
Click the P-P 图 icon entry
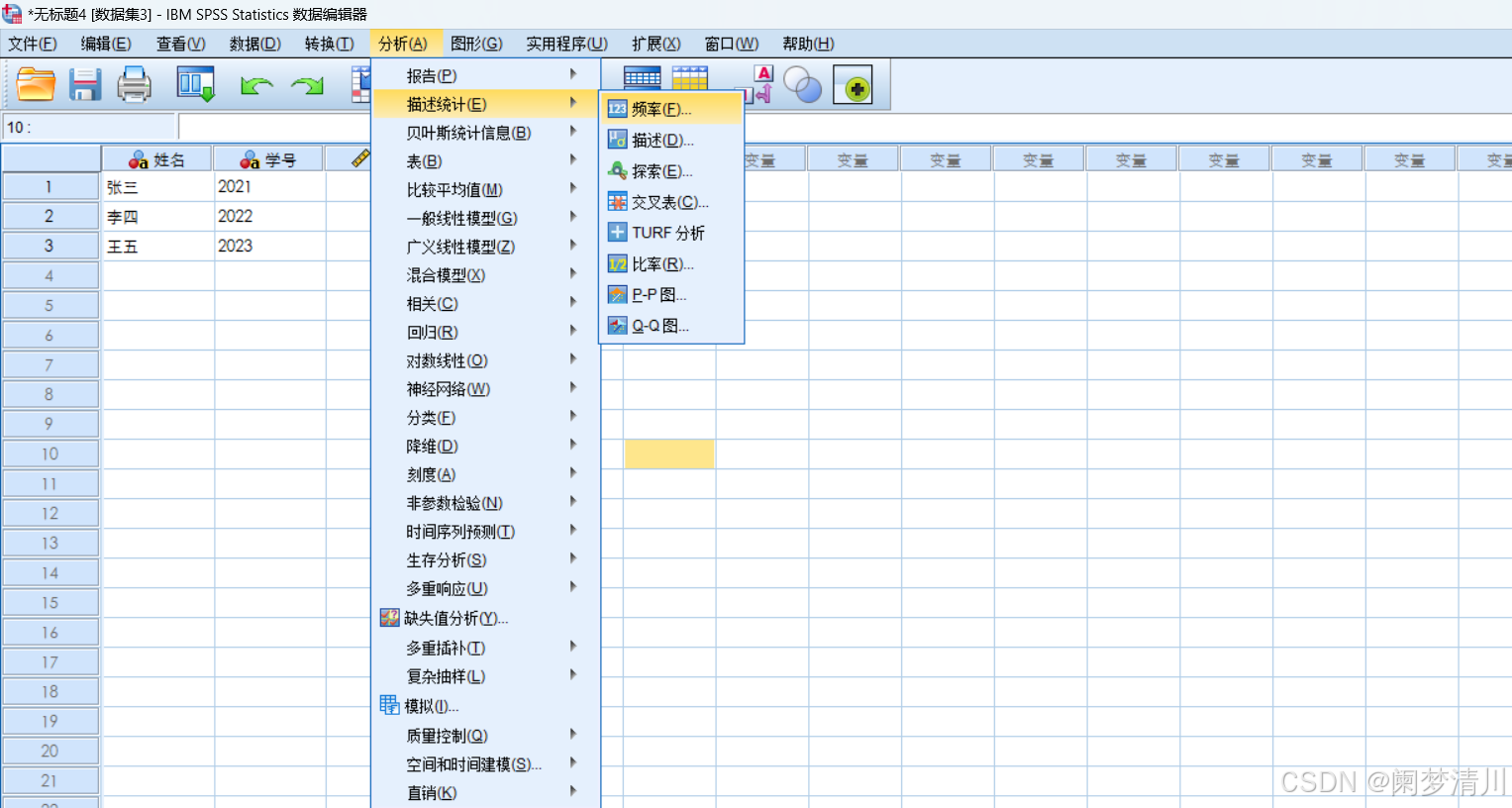[671, 295]
